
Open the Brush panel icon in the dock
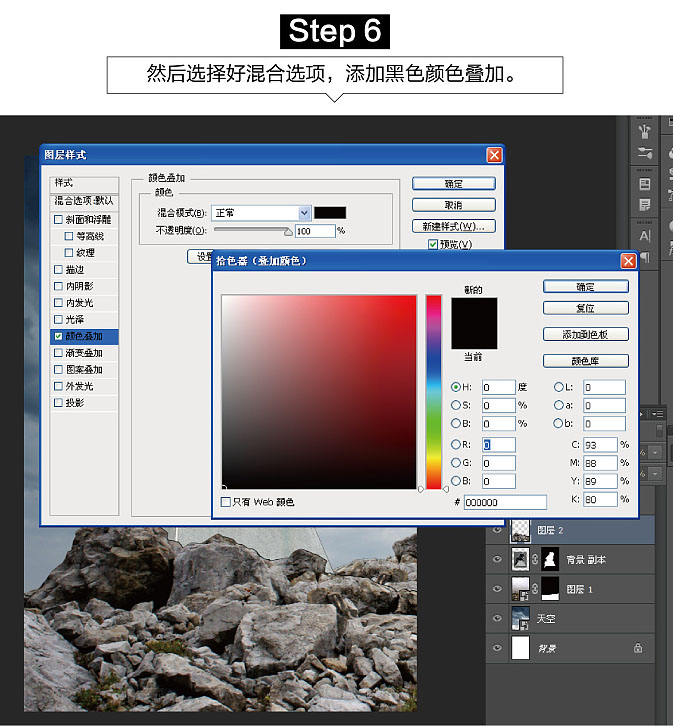point(645,132)
